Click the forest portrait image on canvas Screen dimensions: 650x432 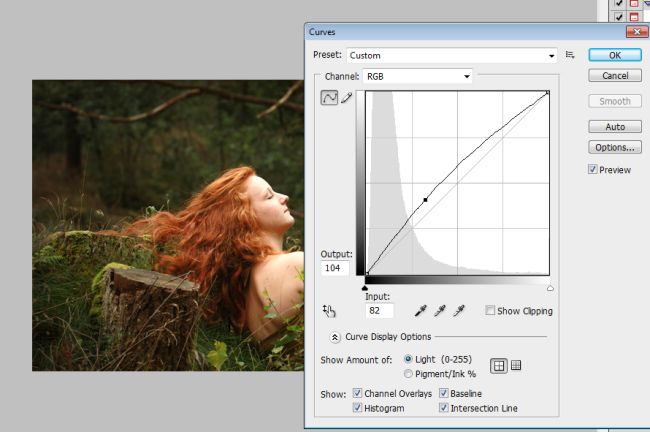tap(168, 226)
